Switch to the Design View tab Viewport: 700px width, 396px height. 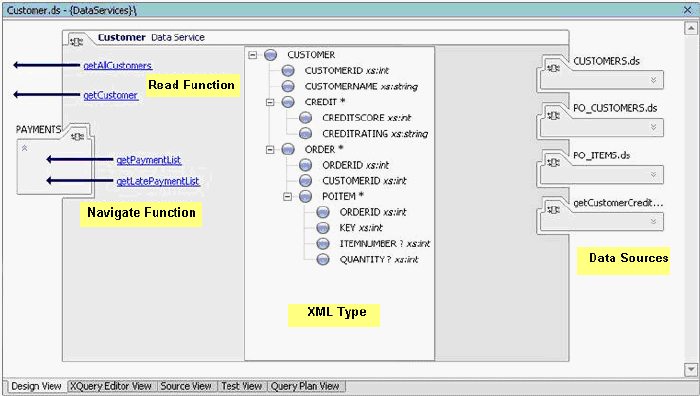tap(36, 386)
